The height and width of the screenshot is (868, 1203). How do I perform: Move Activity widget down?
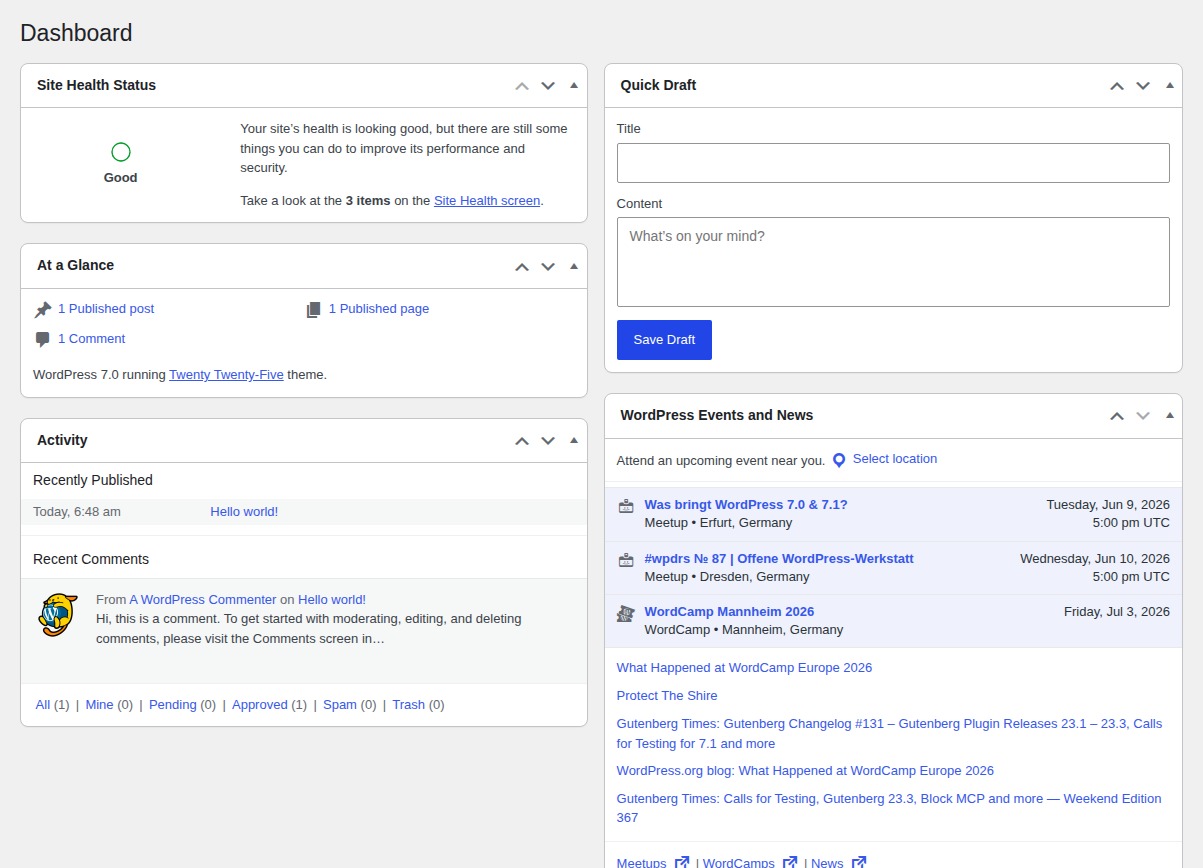[548, 441]
